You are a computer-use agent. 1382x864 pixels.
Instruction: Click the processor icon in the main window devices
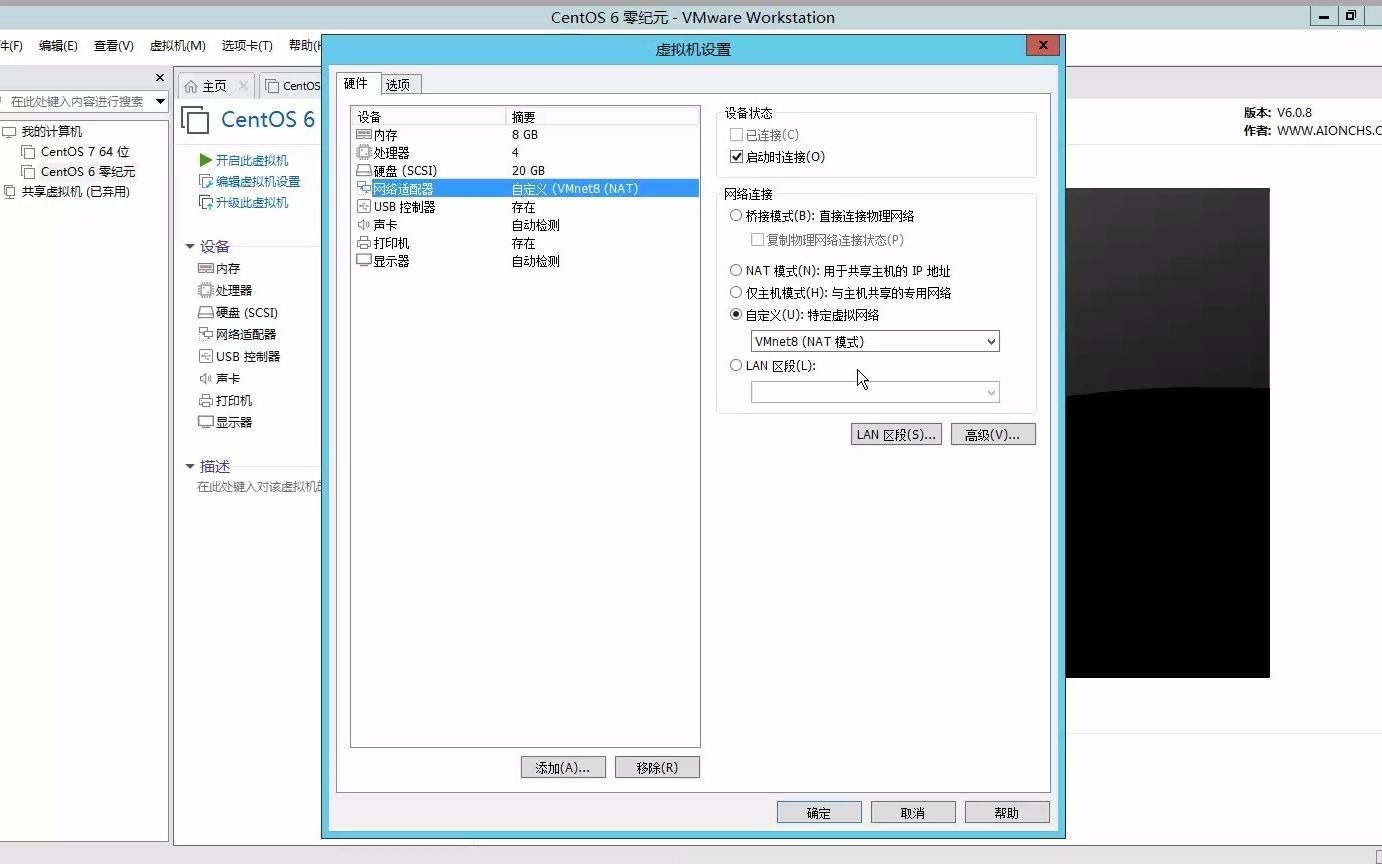(206, 290)
